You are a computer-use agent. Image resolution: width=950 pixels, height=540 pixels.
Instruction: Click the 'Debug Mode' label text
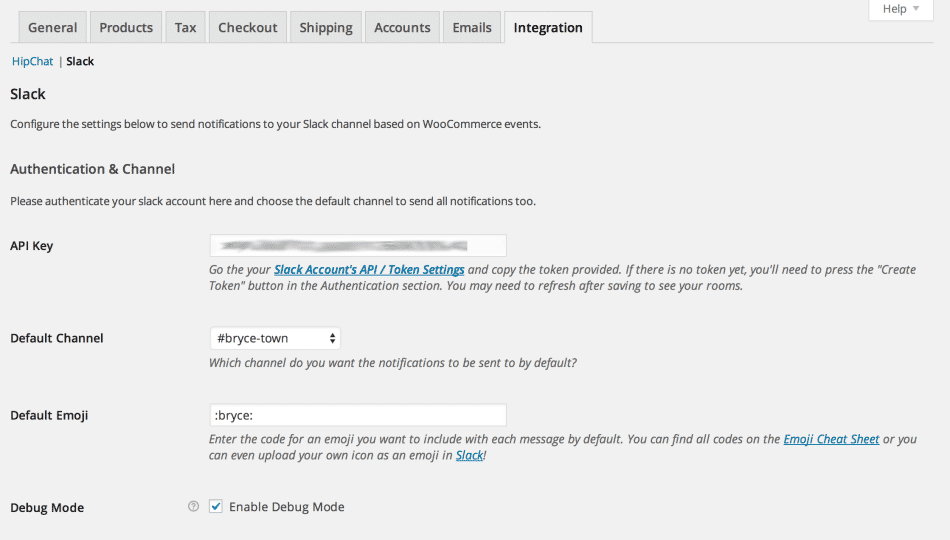pyautogui.click(x=47, y=508)
